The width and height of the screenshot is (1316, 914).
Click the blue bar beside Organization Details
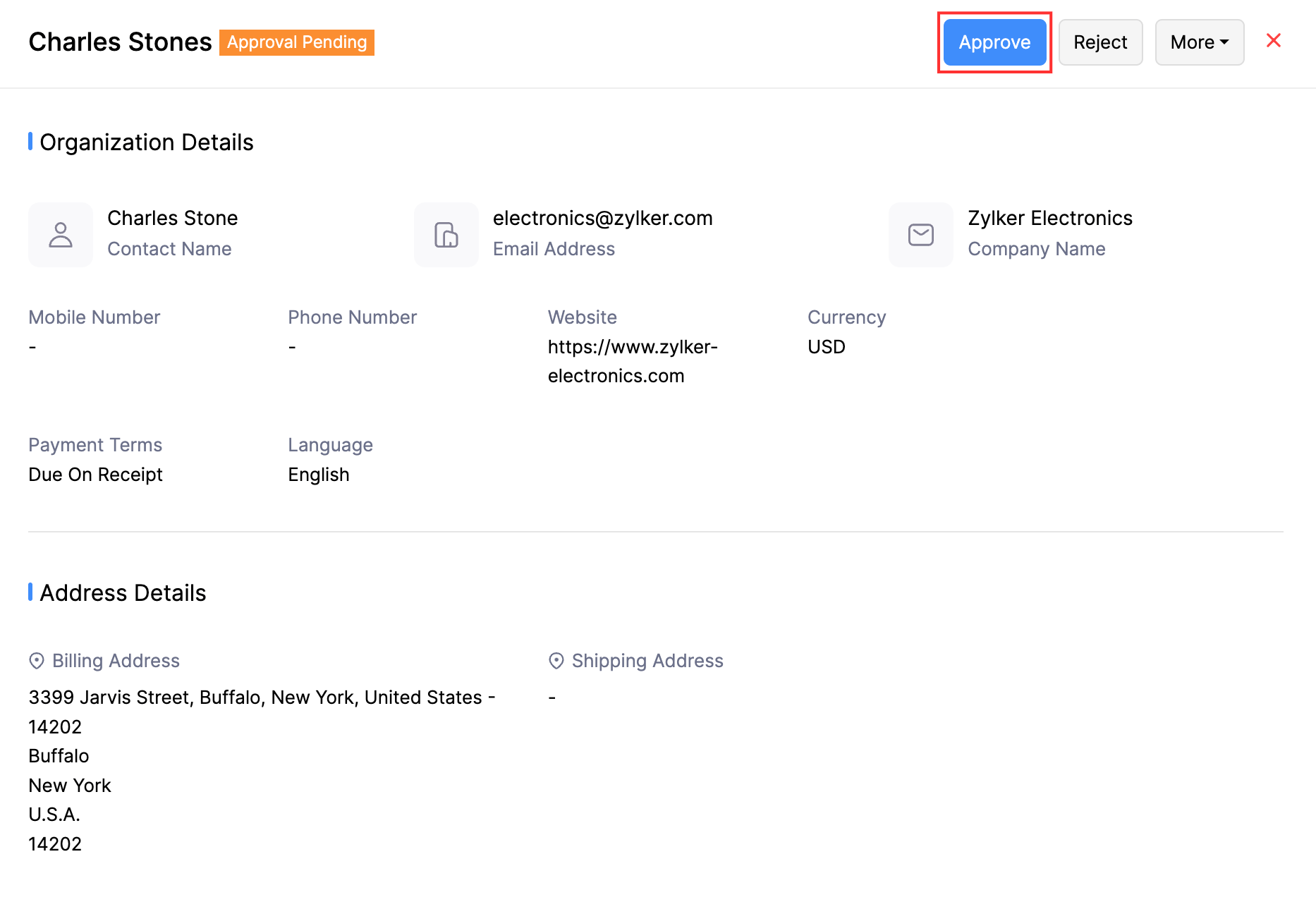tap(30, 142)
